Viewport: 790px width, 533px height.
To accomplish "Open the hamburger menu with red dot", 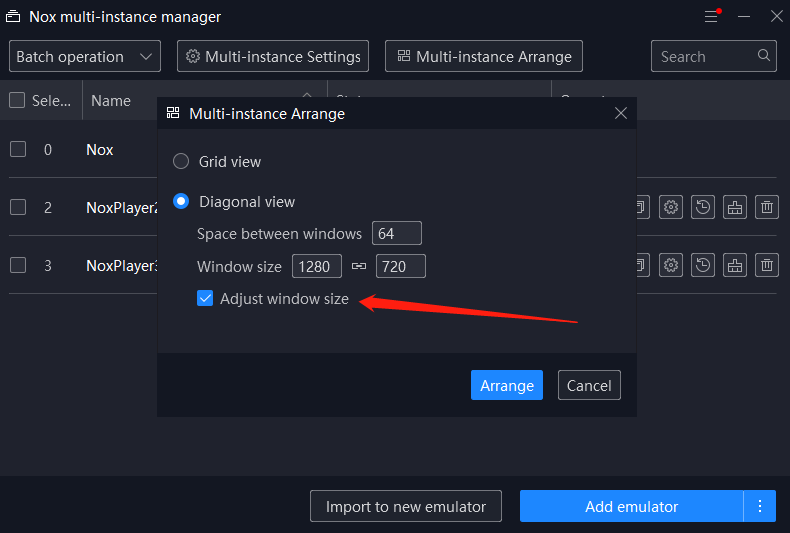I will click(x=712, y=17).
